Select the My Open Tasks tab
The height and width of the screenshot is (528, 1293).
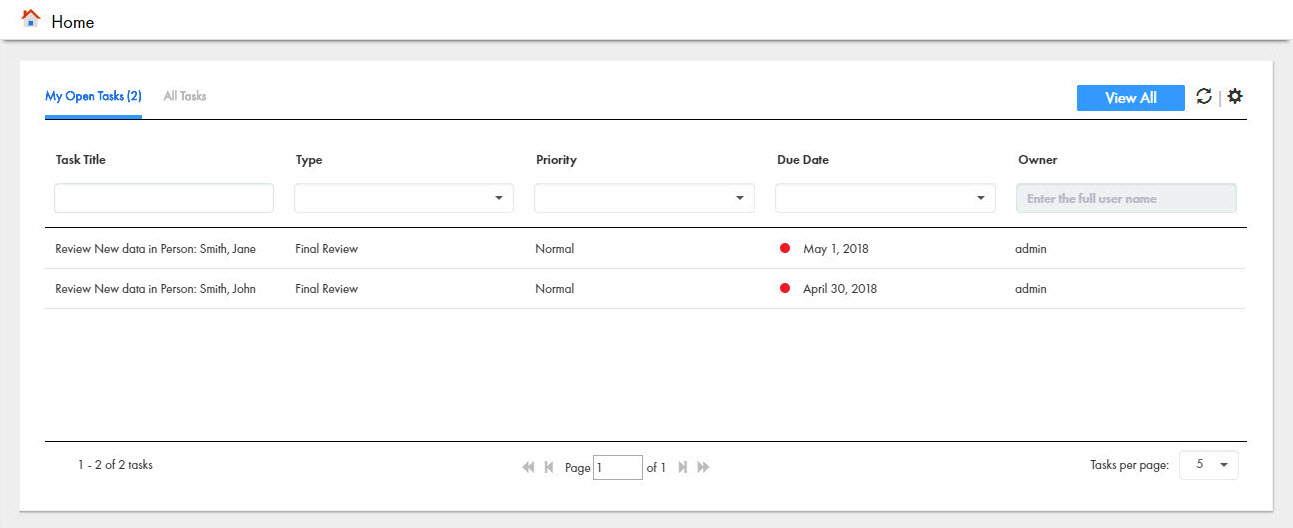[x=93, y=96]
